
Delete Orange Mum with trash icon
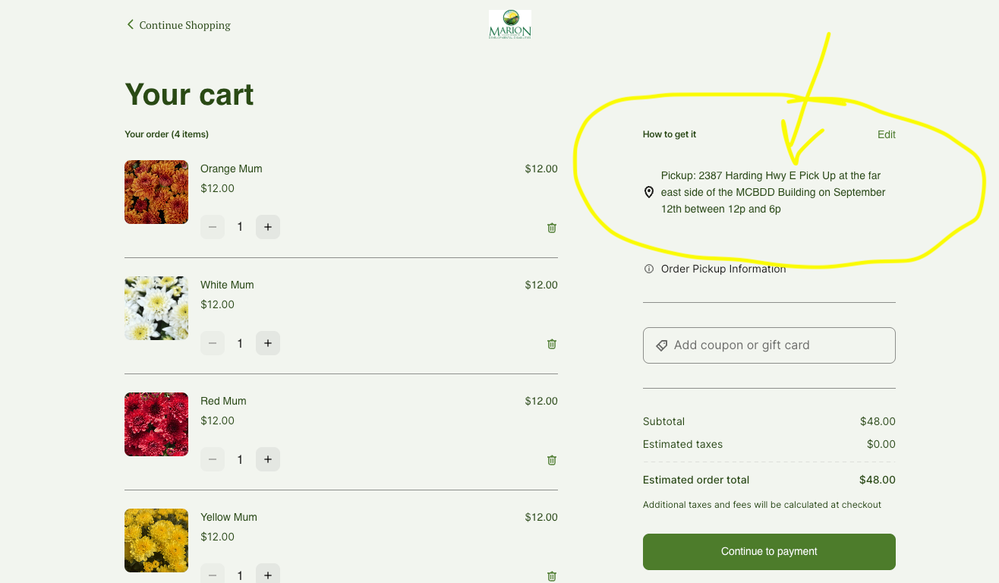pyautogui.click(x=551, y=228)
